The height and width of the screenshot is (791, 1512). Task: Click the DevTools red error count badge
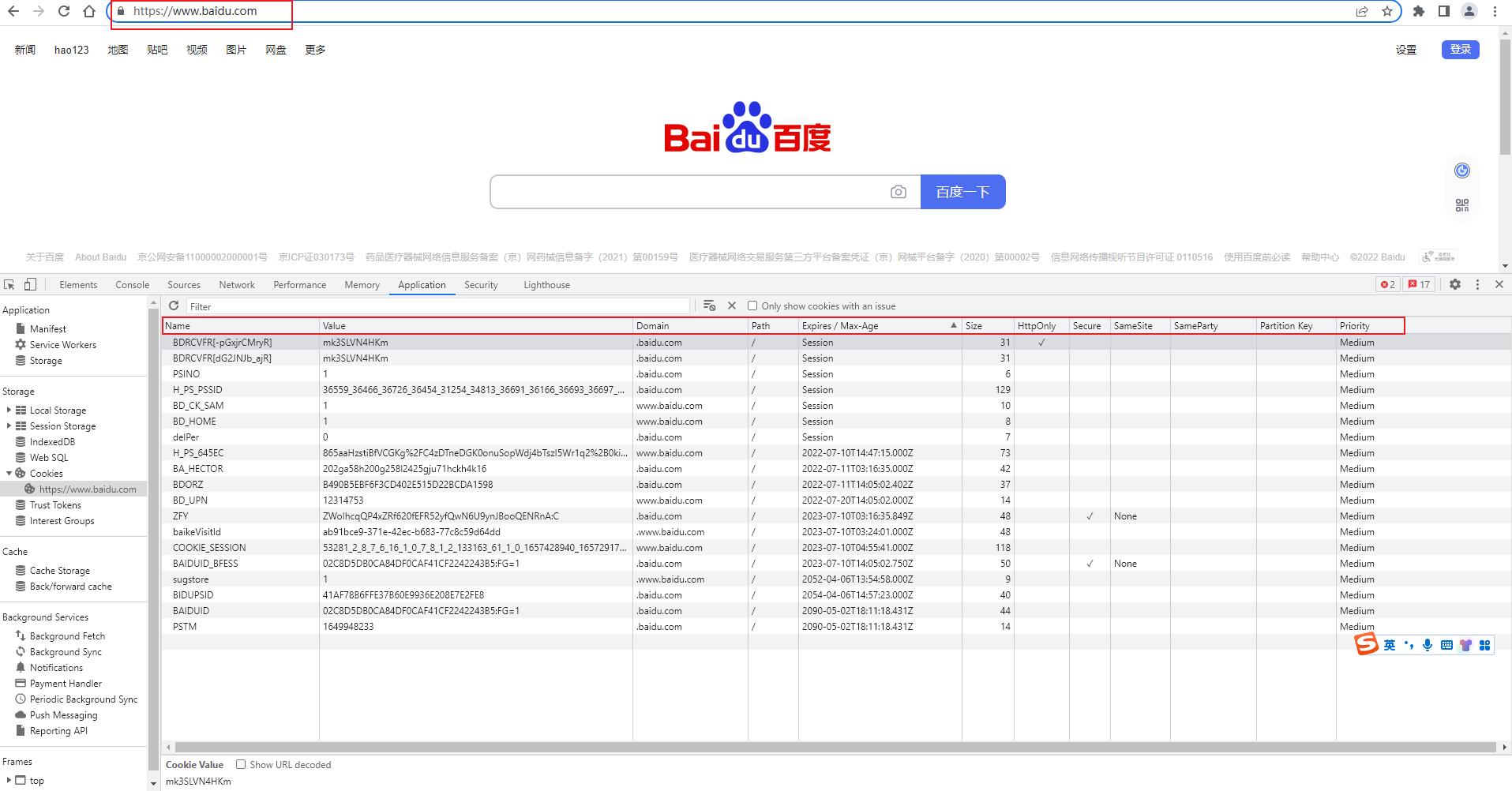[1388, 285]
